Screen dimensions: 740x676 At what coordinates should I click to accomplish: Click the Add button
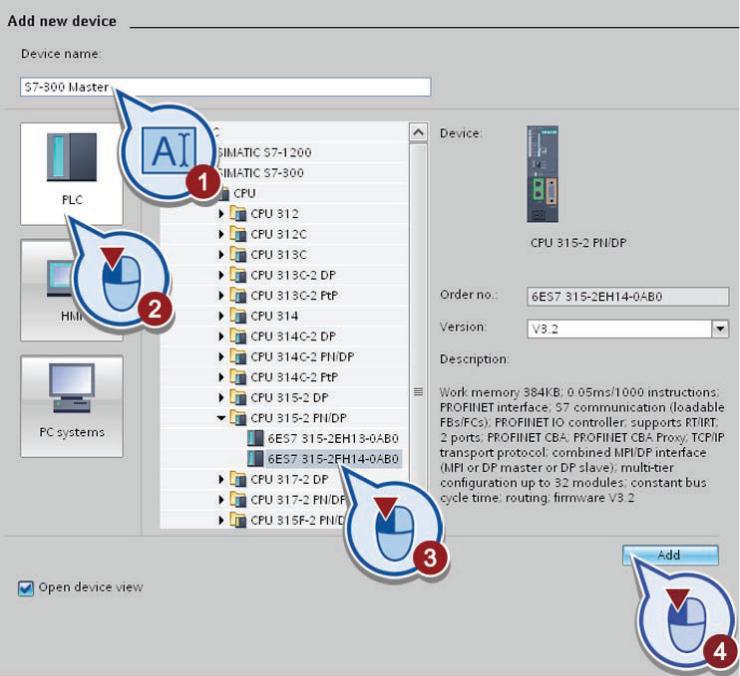670,555
